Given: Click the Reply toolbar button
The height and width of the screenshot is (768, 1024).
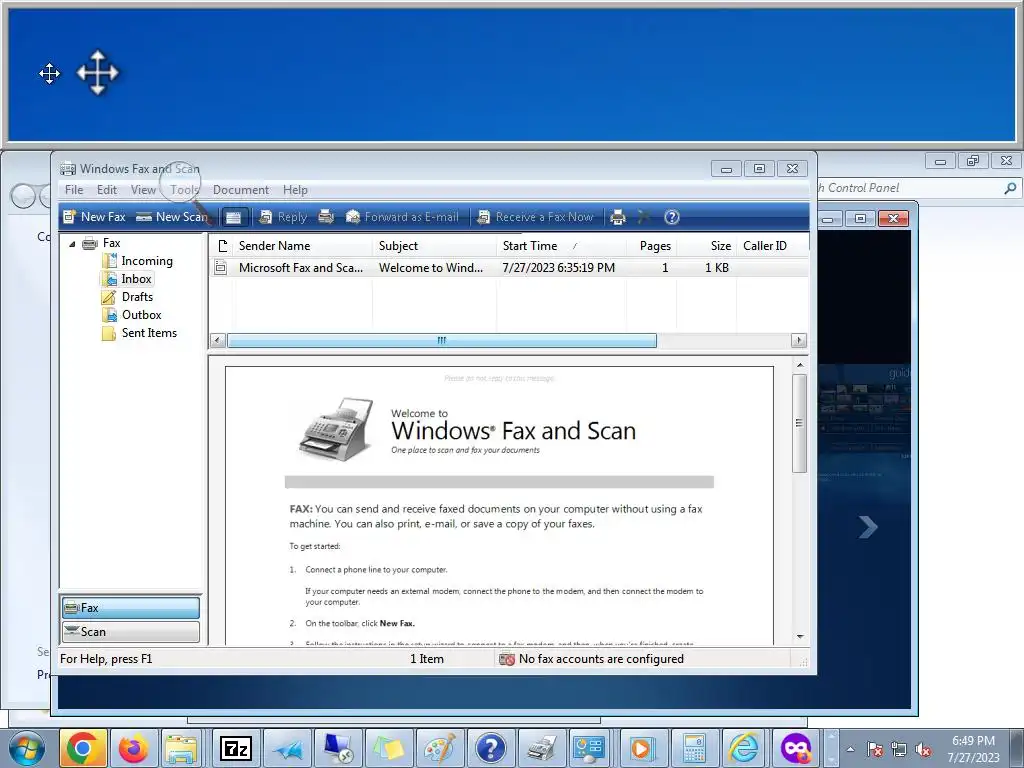Looking at the screenshot, I should coord(283,217).
